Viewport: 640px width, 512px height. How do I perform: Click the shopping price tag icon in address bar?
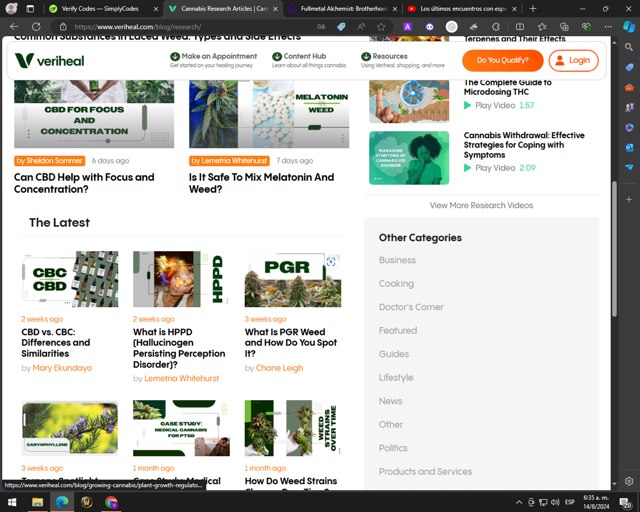[341, 27]
